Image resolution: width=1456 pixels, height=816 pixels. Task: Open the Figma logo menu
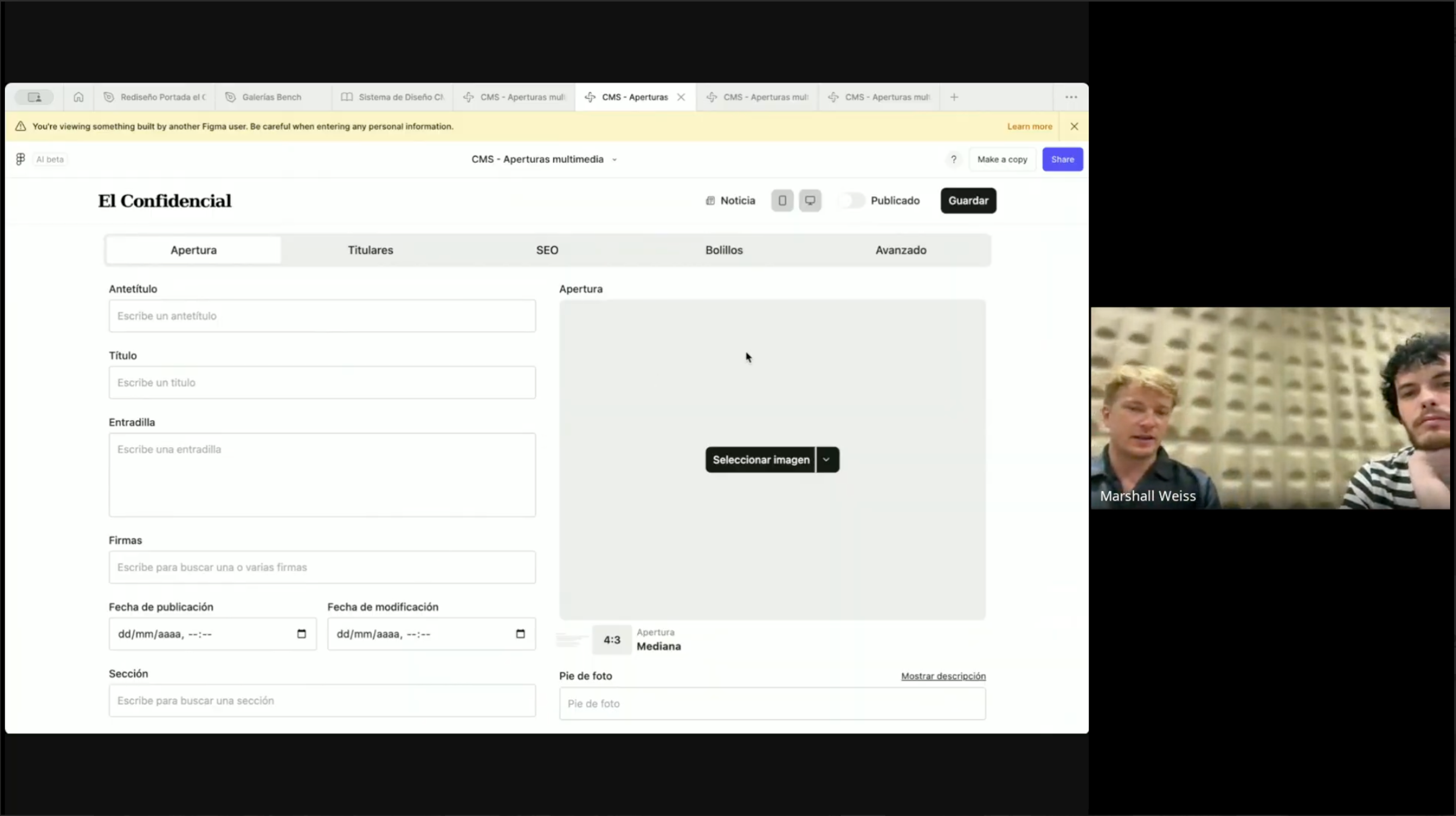click(20, 159)
